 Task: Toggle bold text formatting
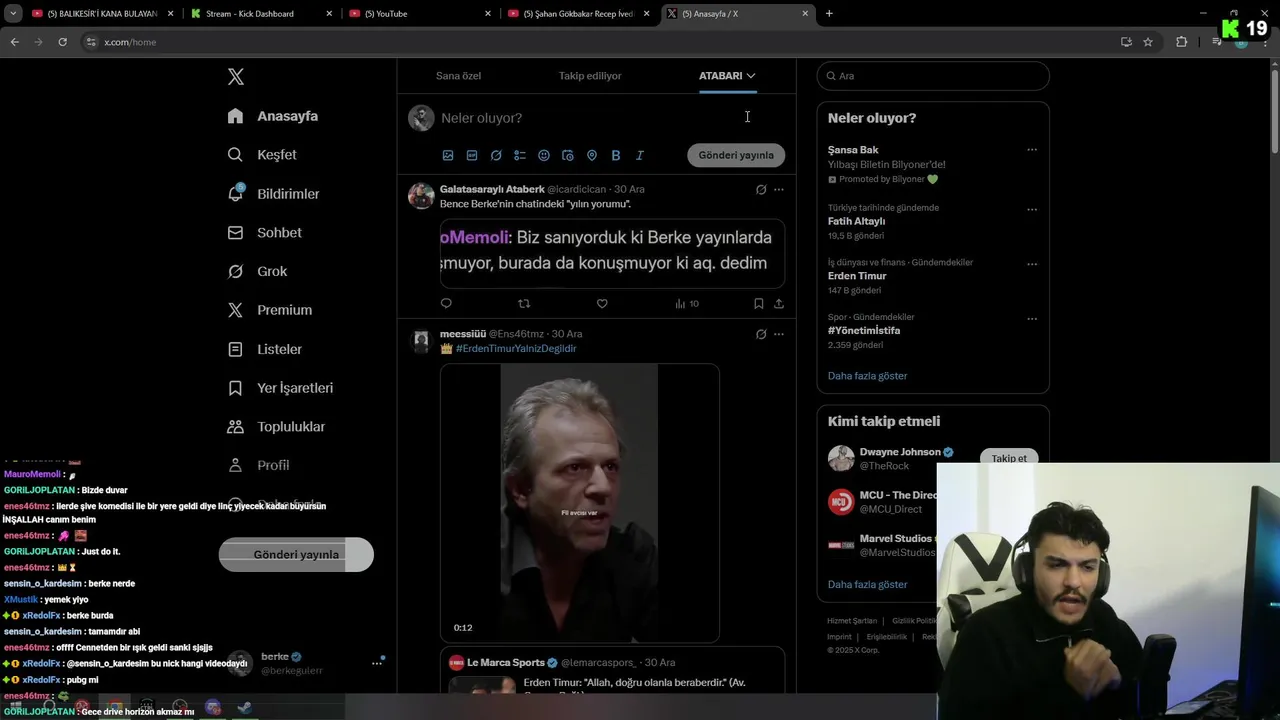pos(616,155)
